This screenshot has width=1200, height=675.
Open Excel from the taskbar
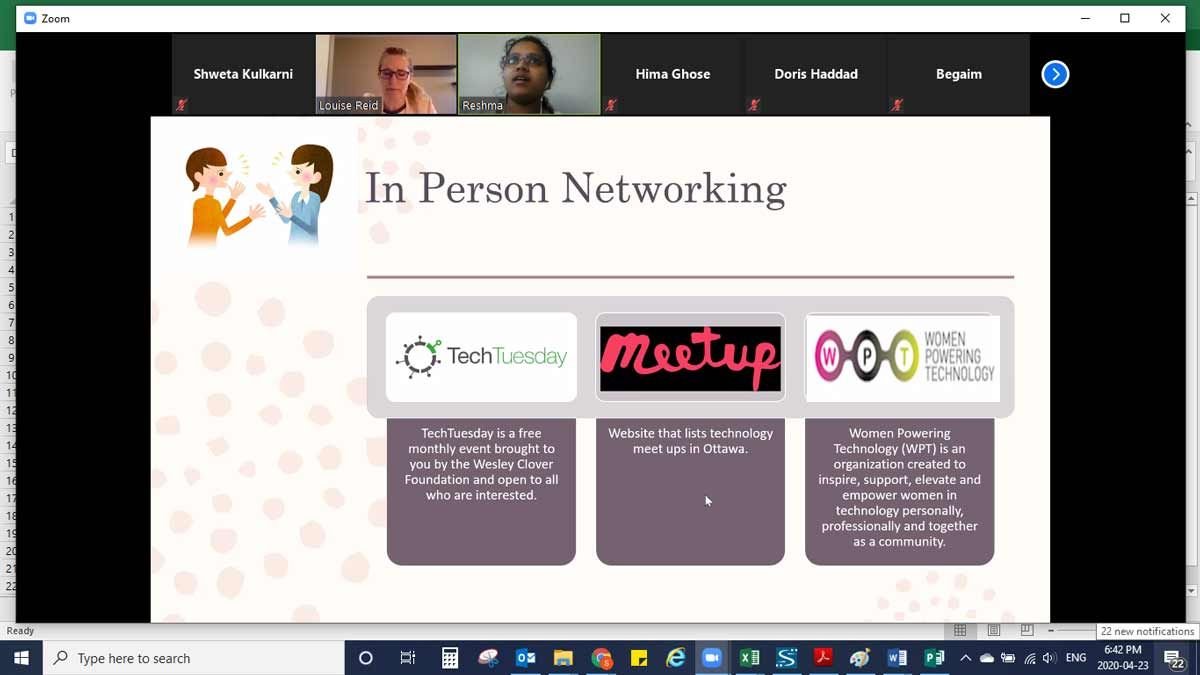coord(749,658)
